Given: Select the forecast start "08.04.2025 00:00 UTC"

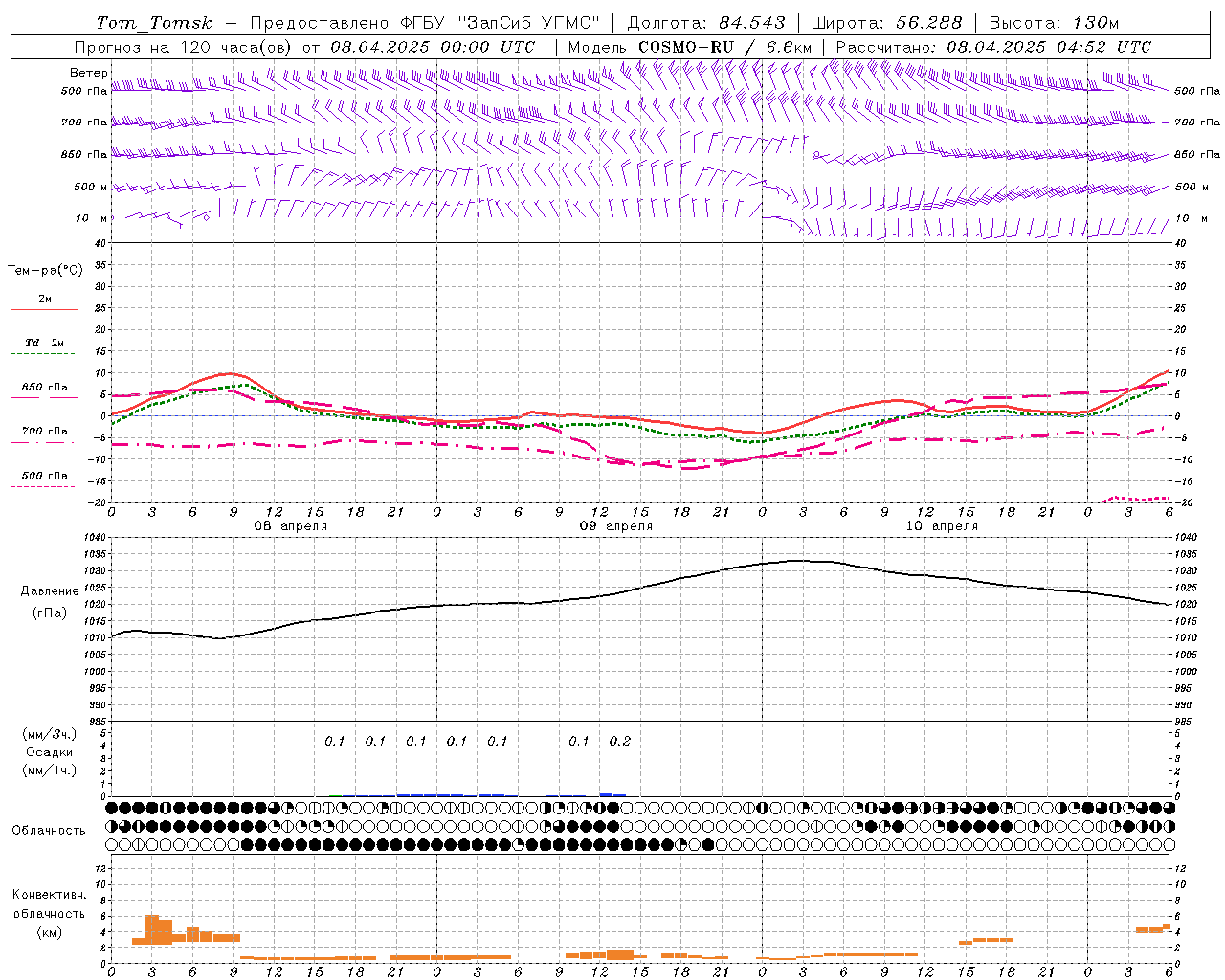Looking at the screenshot, I should (433, 47).
